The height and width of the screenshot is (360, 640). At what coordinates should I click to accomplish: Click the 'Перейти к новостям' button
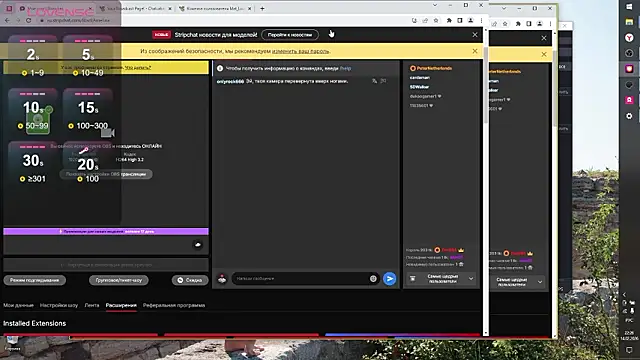click(290, 35)
